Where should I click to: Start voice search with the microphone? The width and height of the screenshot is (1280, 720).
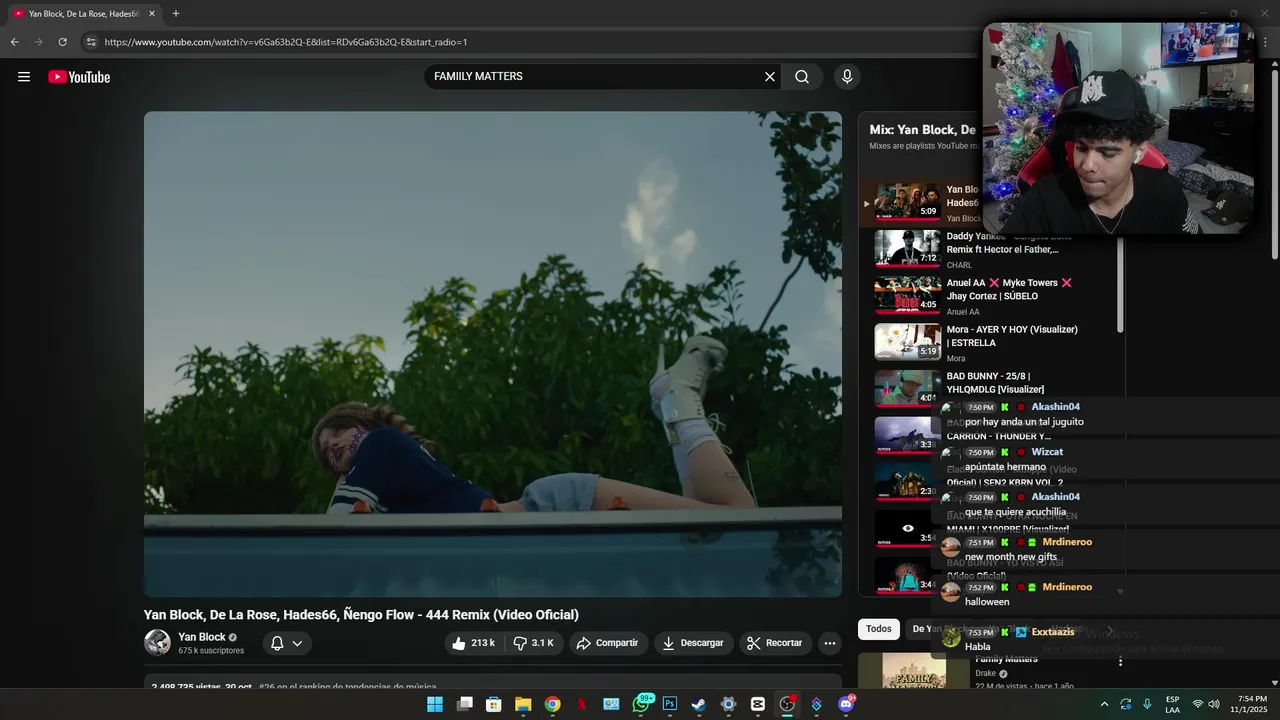847,77
